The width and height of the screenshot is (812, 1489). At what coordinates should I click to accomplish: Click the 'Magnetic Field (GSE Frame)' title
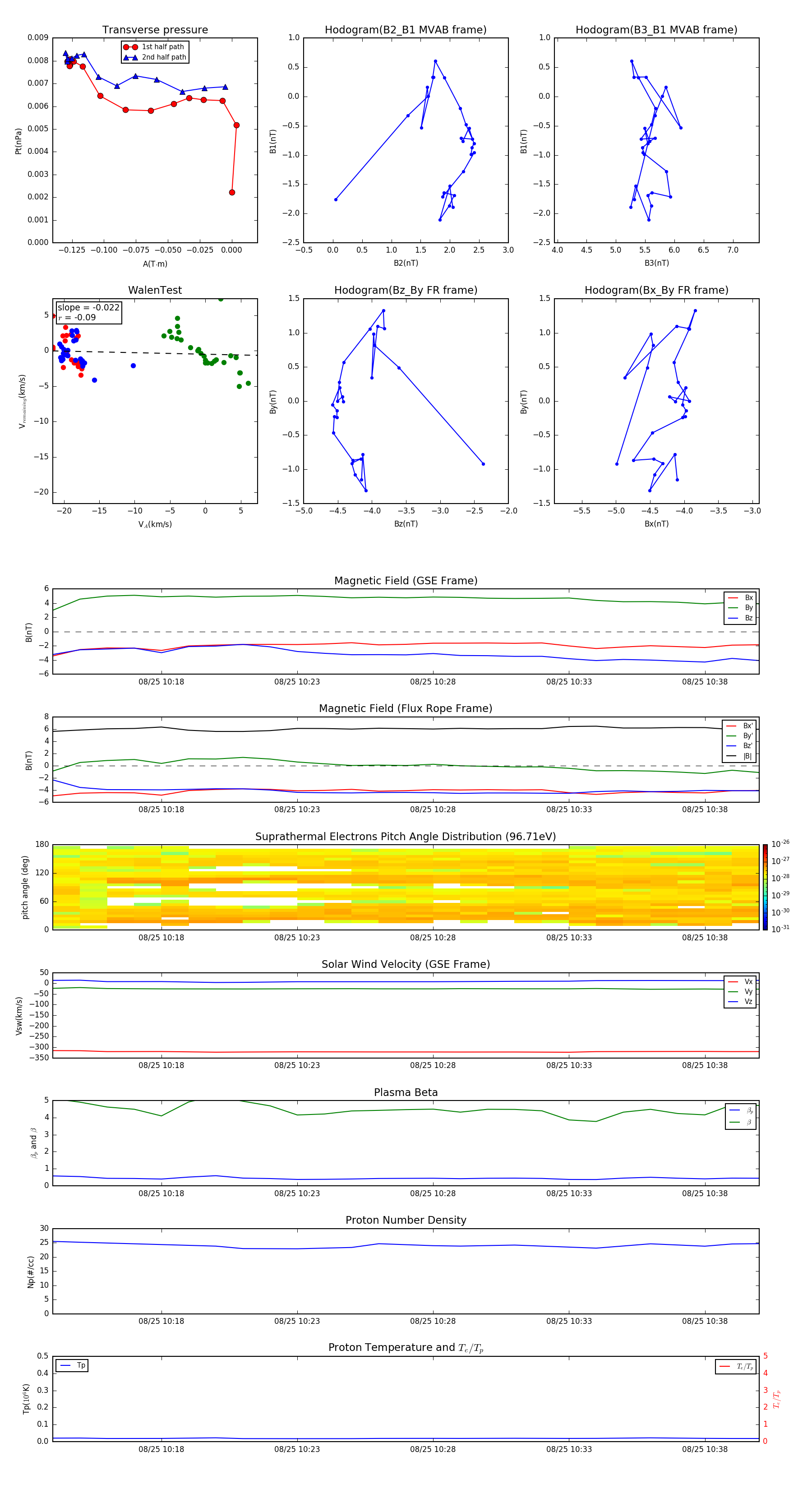(x=406, y=581)
